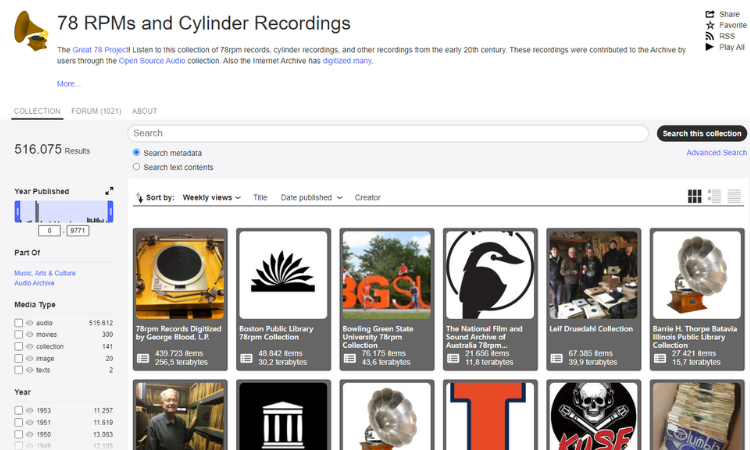Check the image media type checkbox

(x=19, y=358)
